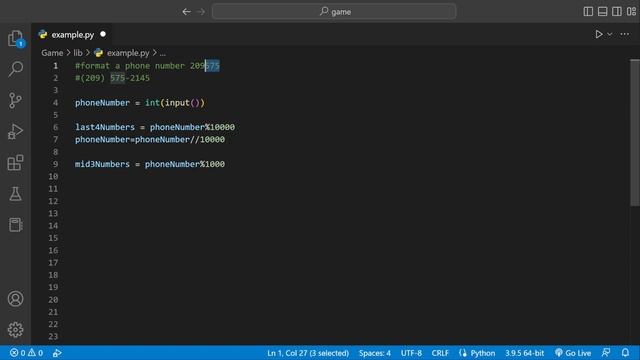The height and width of the screenshot is (360, 640).
Task: Toggle the bottom panel layout icon
Action: click(602, 11)
